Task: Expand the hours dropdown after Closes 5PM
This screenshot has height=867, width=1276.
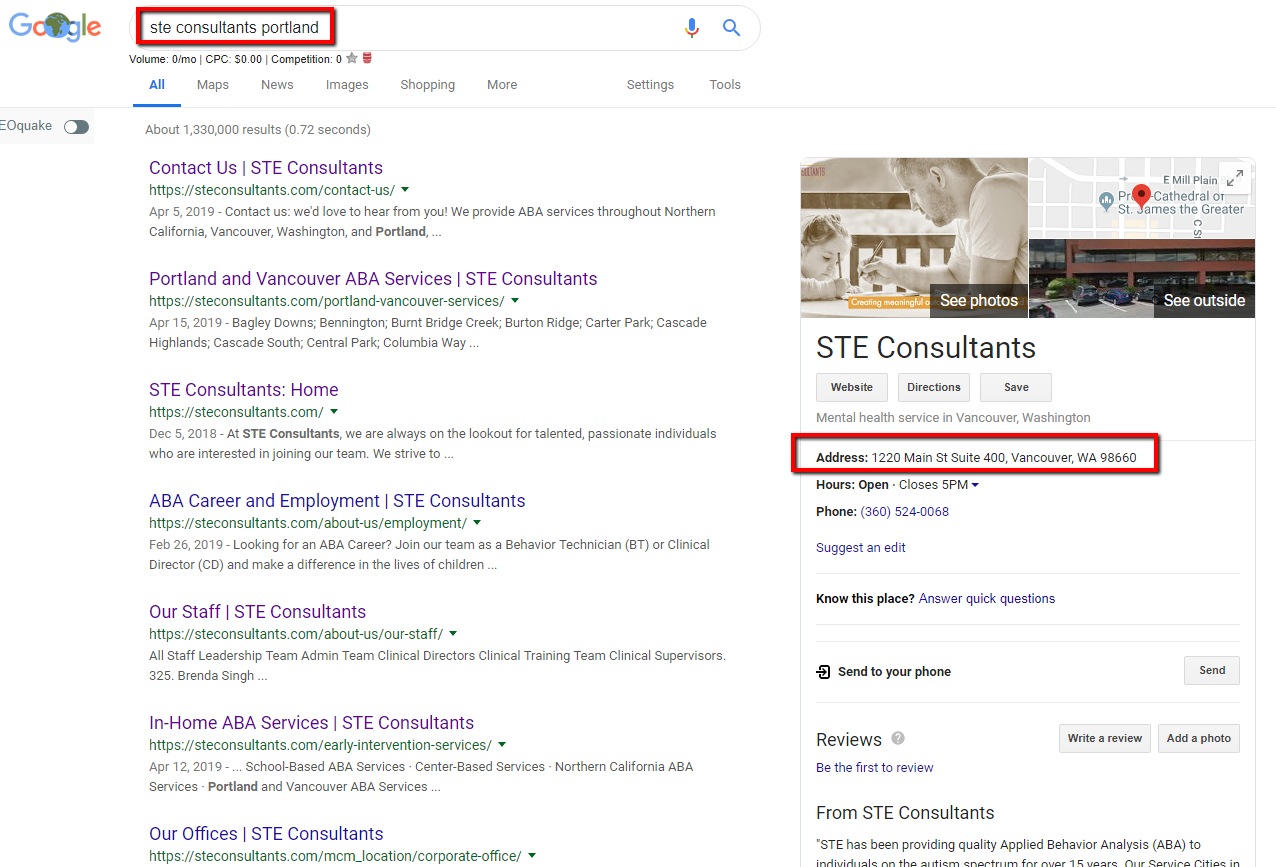Action: [975, 485]
